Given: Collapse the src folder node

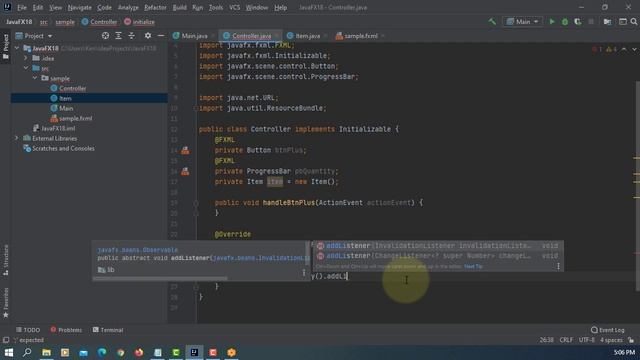Looking at the screenshot, I should coord(26,68).
